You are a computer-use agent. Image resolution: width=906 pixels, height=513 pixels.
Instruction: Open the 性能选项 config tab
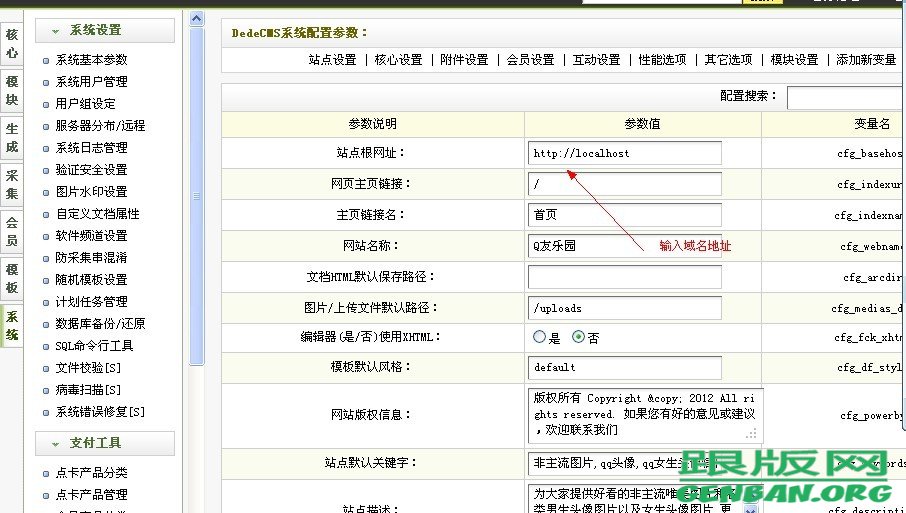coord(662,60)
